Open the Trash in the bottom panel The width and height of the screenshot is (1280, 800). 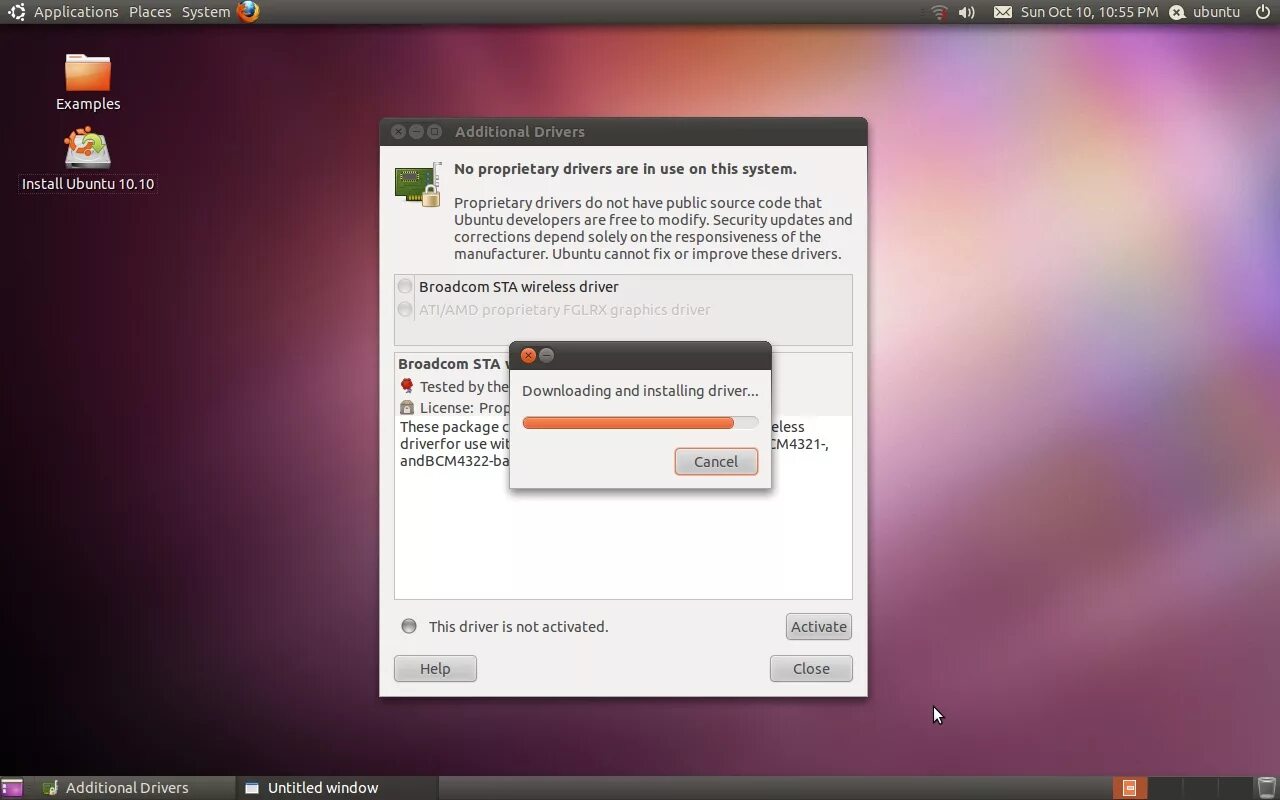point(1265,788)
